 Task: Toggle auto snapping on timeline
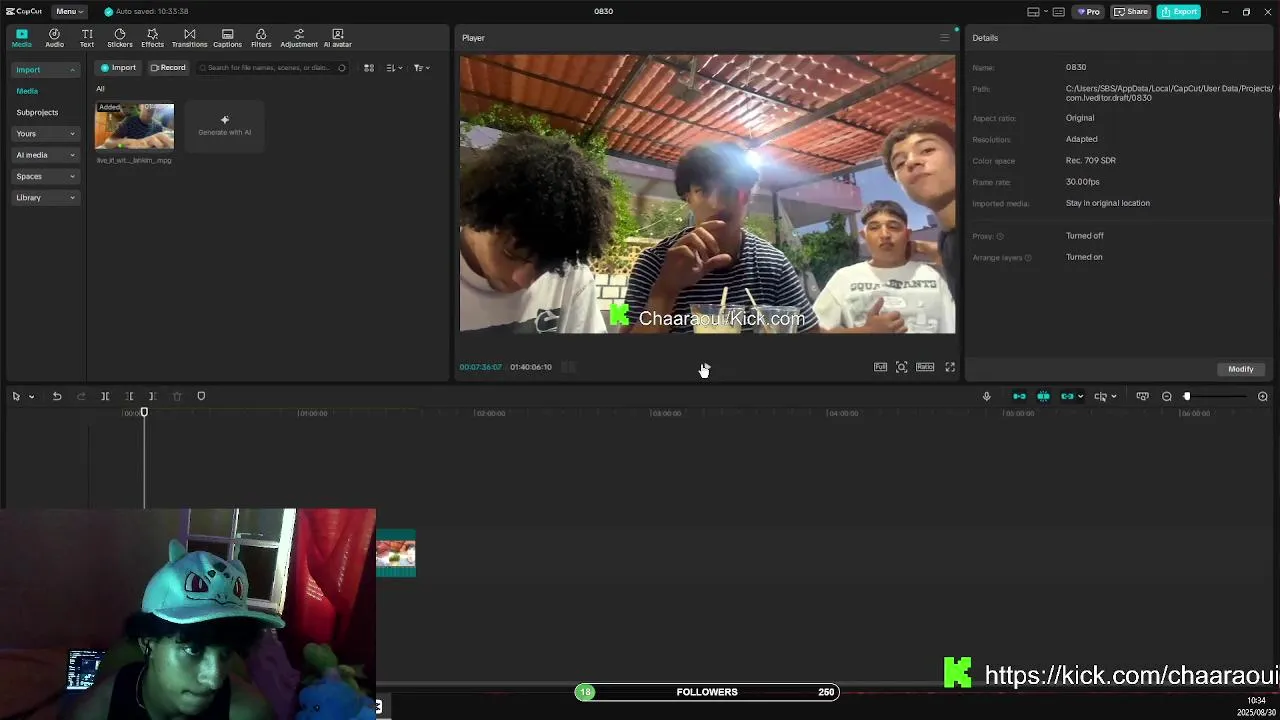coord(1043,397)
